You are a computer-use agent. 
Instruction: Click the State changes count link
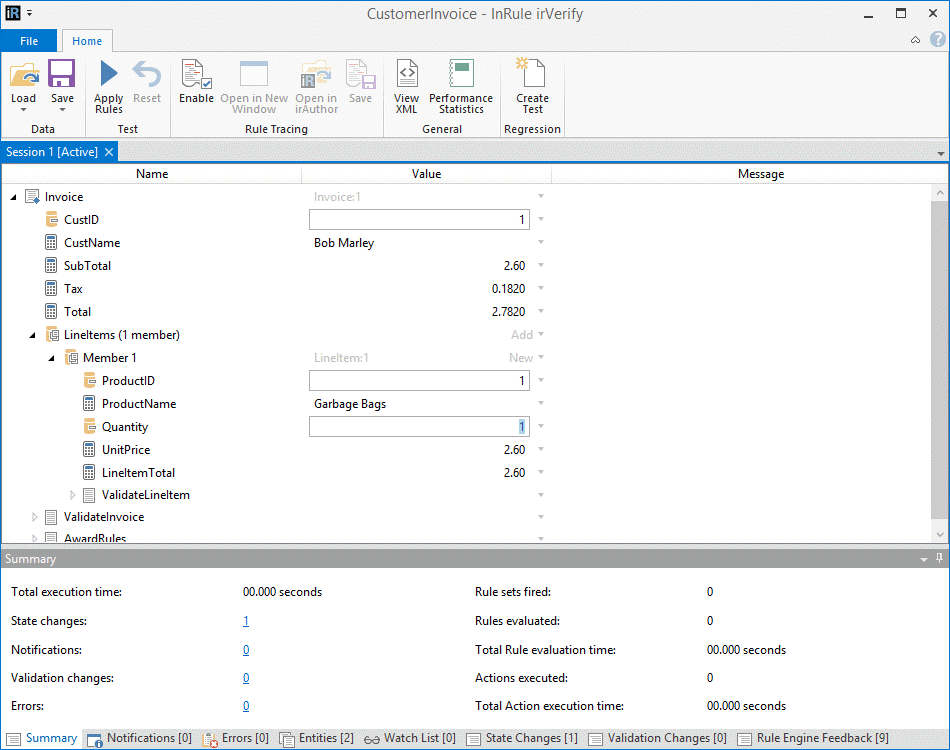click(246, 621)
